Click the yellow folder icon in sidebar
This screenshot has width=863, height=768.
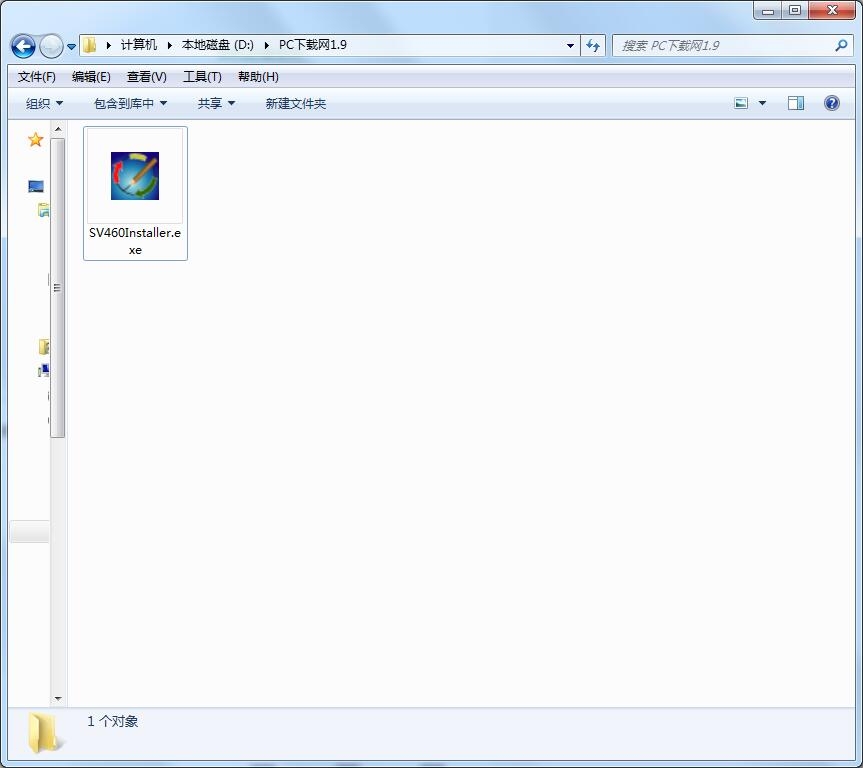tap(44, 346)
